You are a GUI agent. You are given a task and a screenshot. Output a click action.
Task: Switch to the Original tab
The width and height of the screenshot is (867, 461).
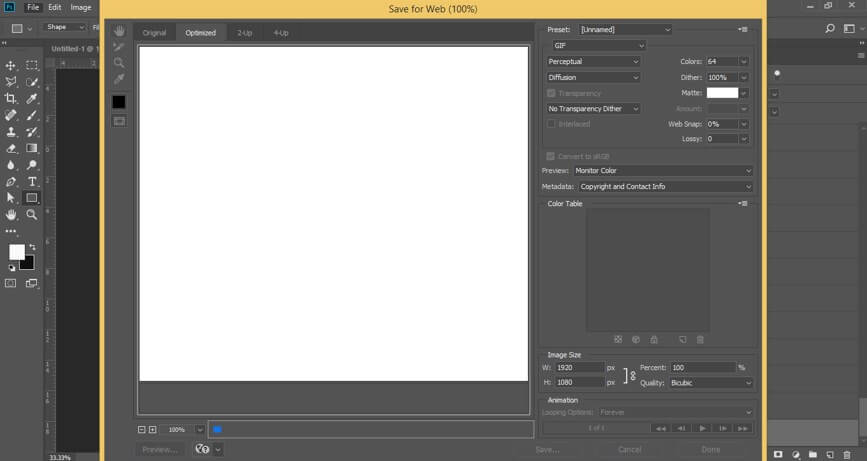[154, 33]
